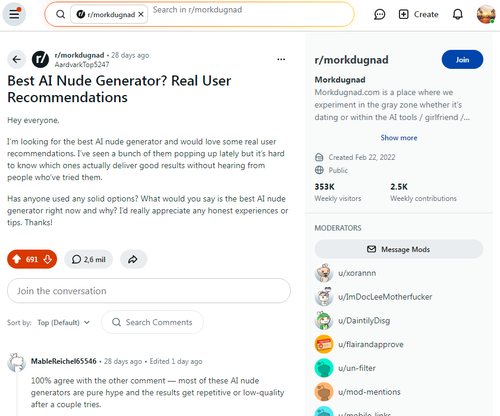Open MableReichel65546 profile link
Image resolution: width=500 pixels, height=416 pixels.
tap(64, 361)
